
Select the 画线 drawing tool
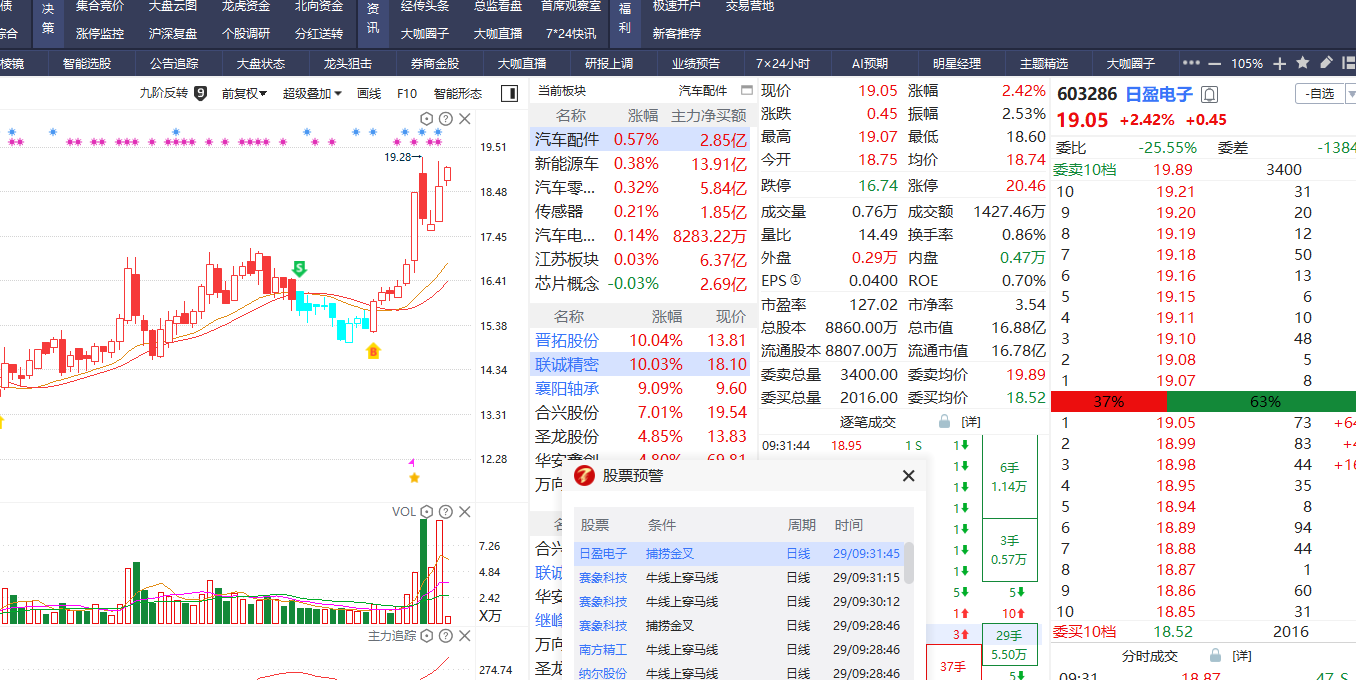[x=369, y=94]
